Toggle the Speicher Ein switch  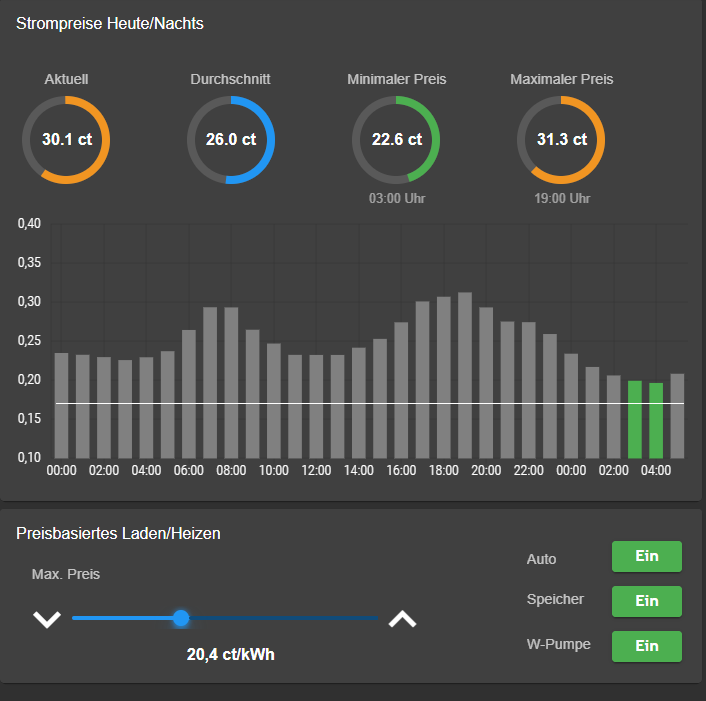coord(646,601)
